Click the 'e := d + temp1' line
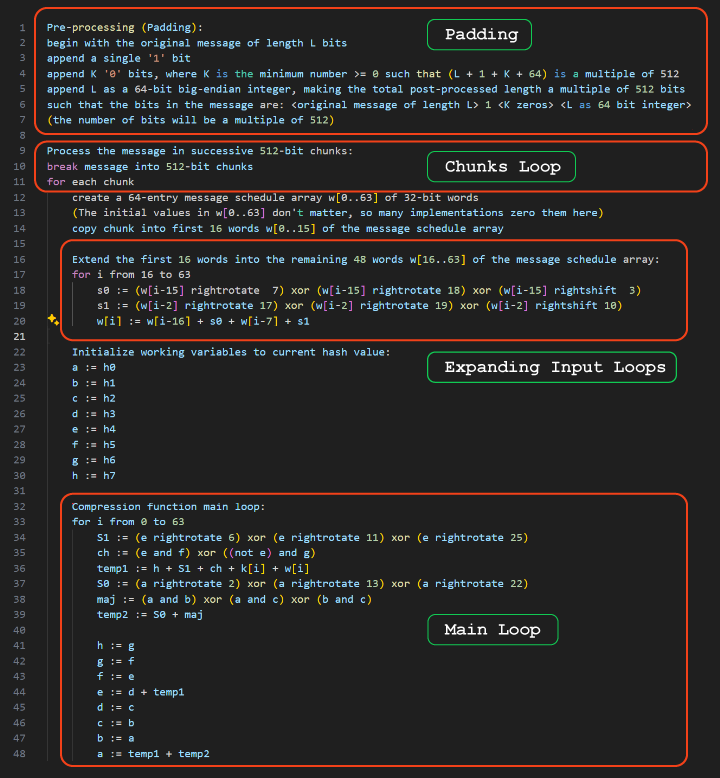Viewport: 720px width, 778px height. (x=140, y=691)
